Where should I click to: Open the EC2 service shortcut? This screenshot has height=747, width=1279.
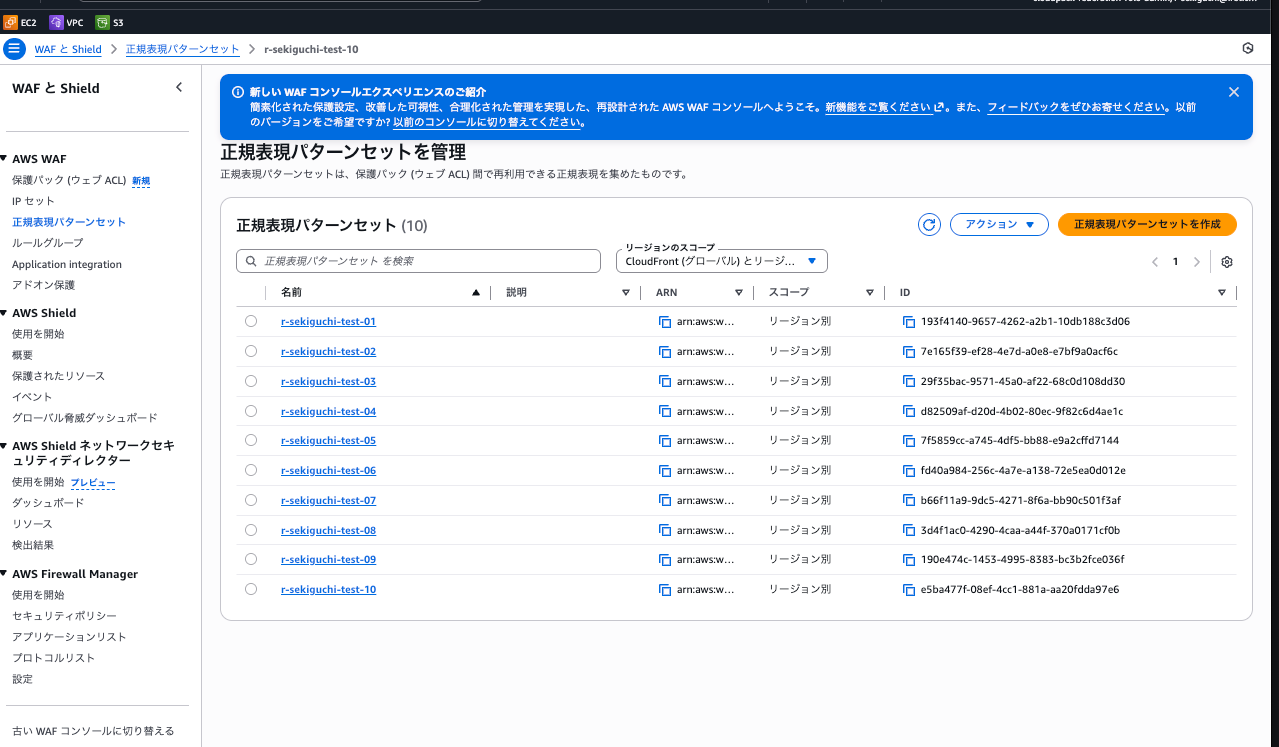pos(20,22)
